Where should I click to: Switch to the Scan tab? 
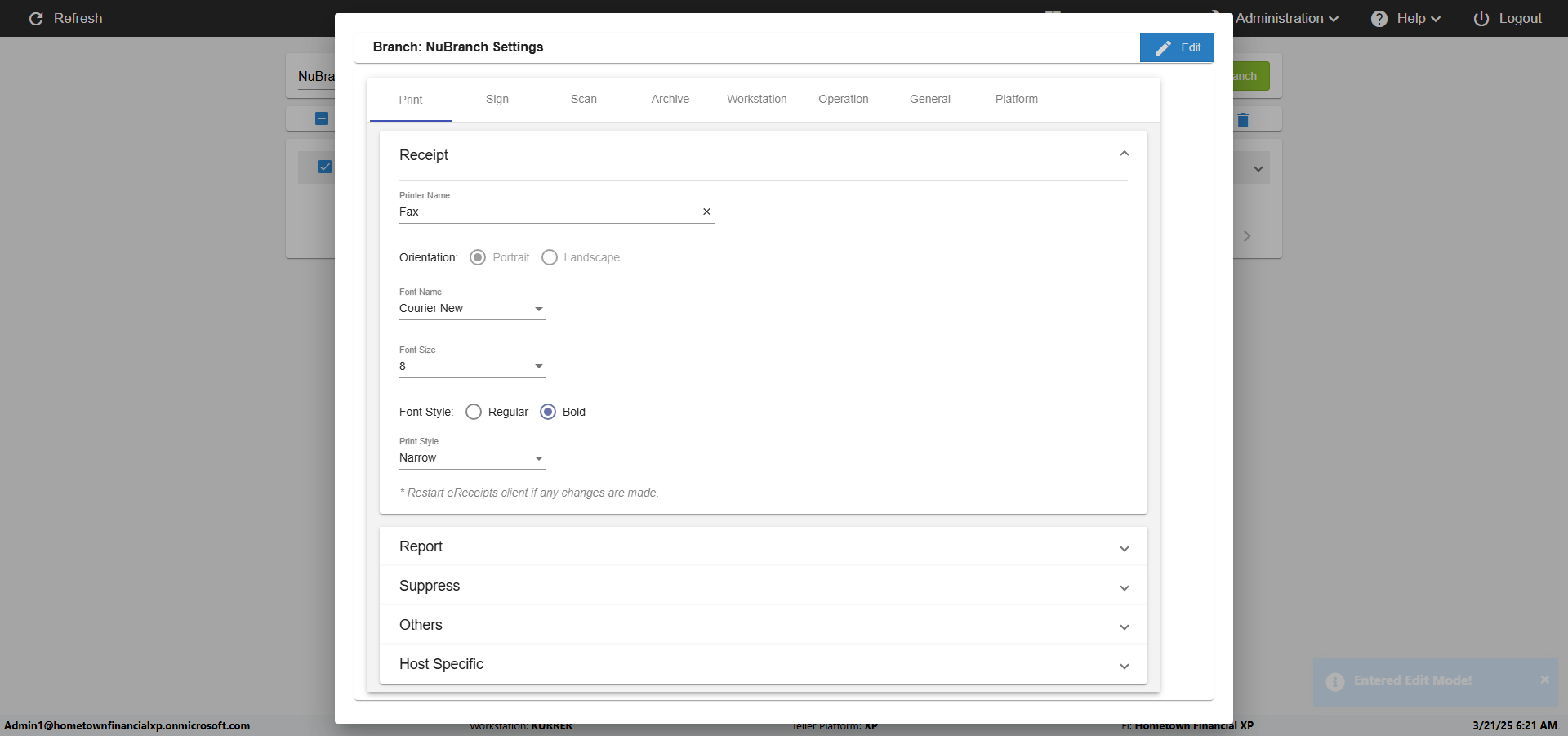[584, 100]
